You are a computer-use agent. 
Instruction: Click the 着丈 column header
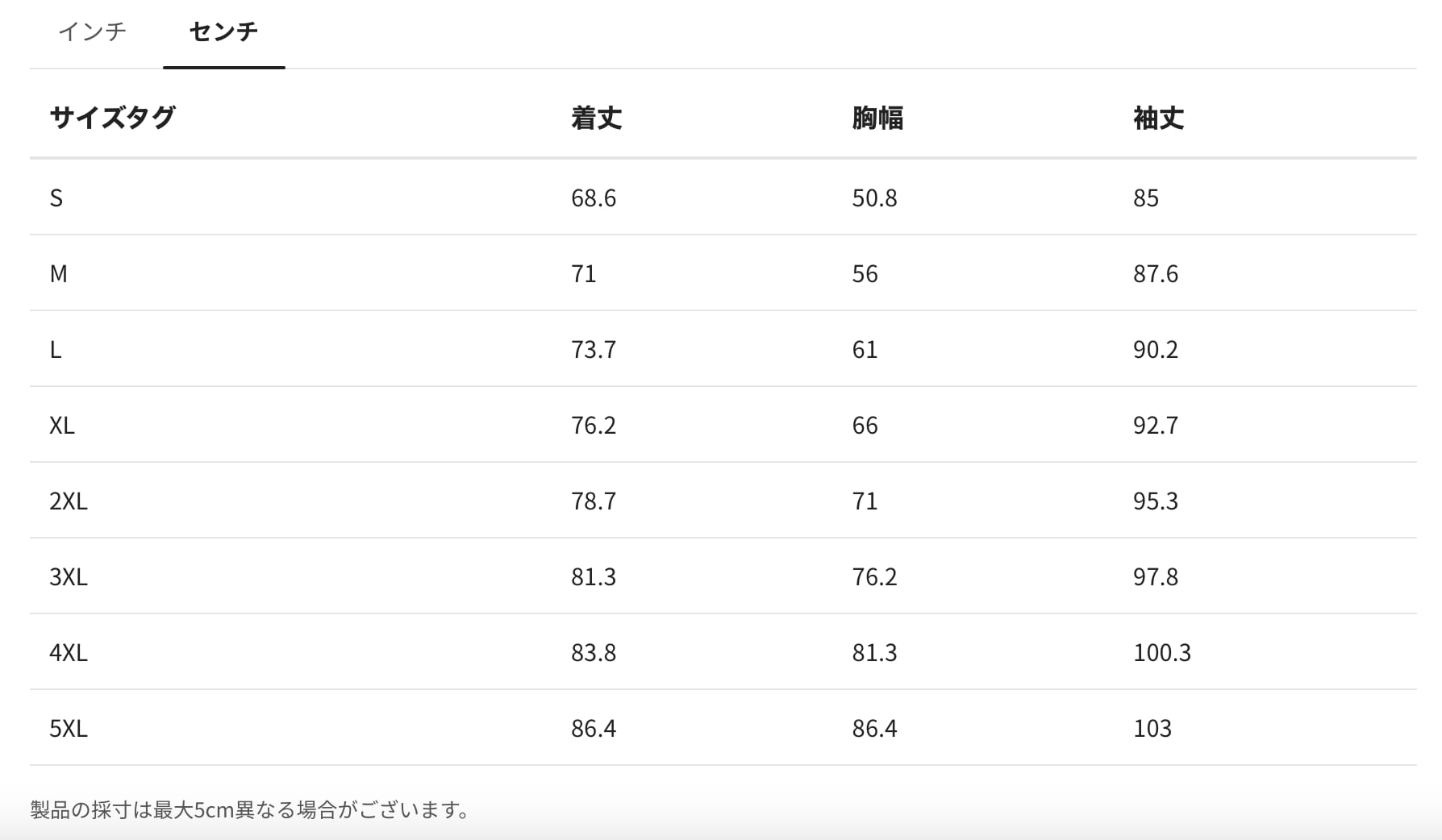[596, 119]
